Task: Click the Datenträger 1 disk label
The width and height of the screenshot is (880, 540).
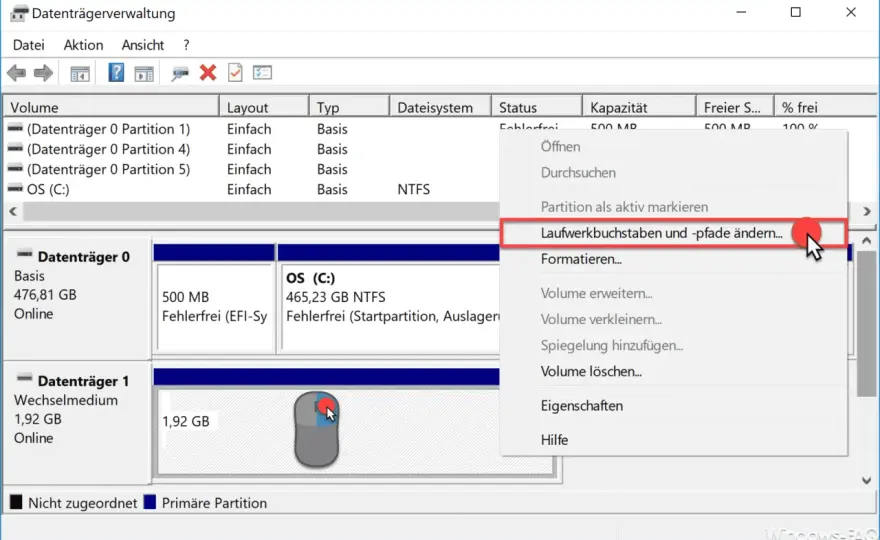Action: 84,381
